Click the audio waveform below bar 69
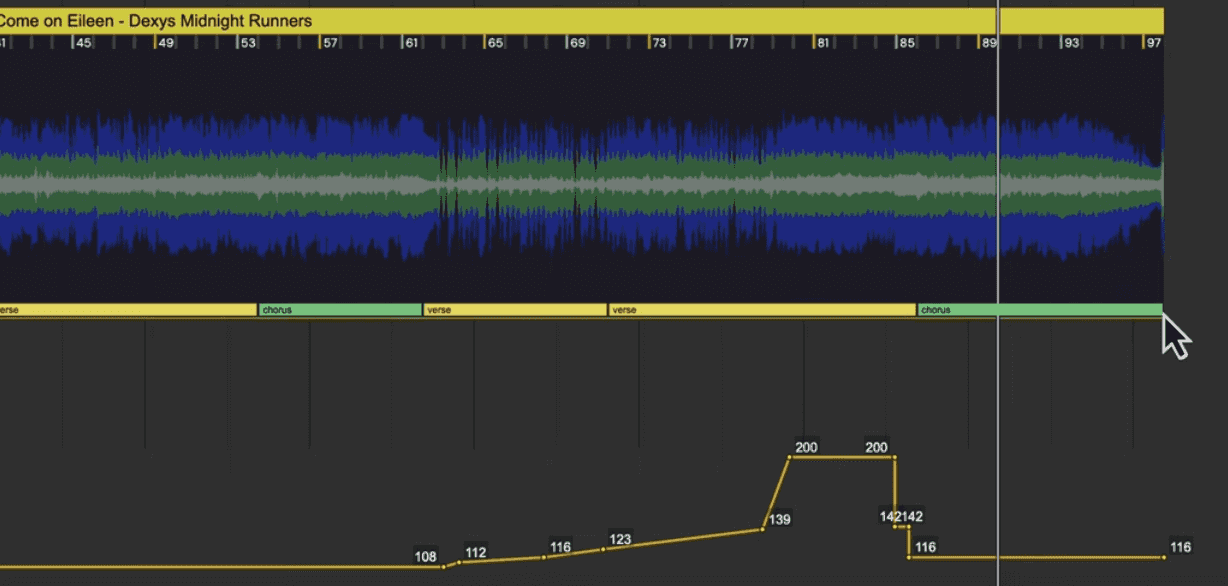1228x586 pixels. point(577,185)
